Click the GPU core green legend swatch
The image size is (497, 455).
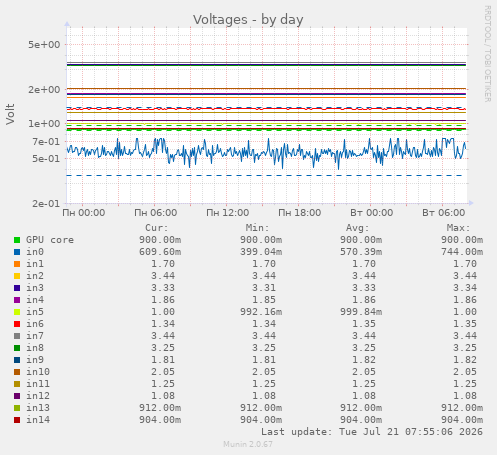tap(17, 240)
